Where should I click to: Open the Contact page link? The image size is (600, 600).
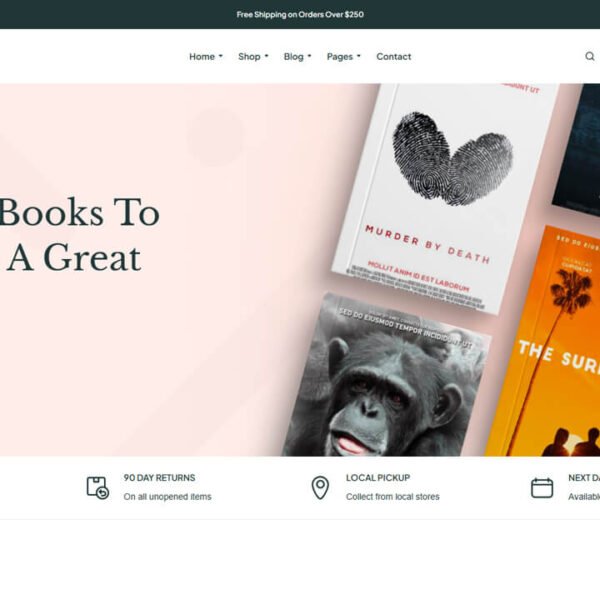pos(393,57)
